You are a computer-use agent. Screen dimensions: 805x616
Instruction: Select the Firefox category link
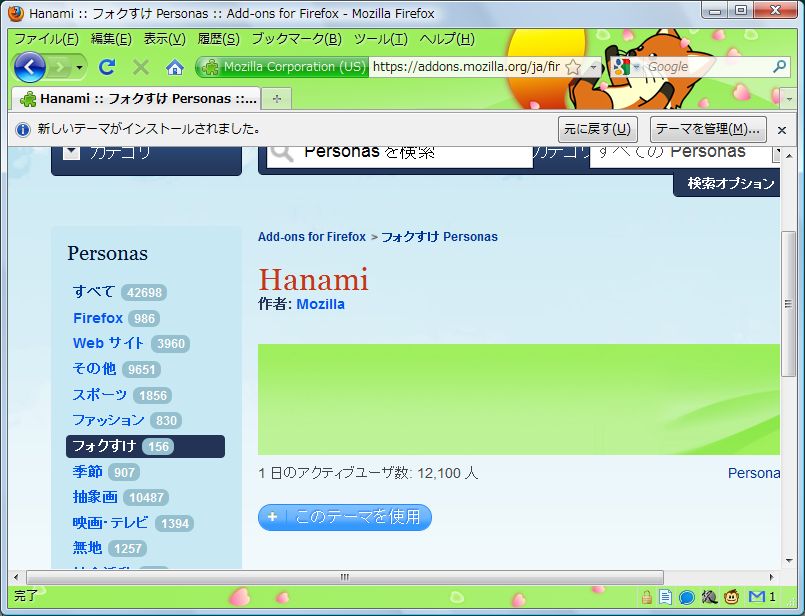pyautogui.click(x=98, y=318)
